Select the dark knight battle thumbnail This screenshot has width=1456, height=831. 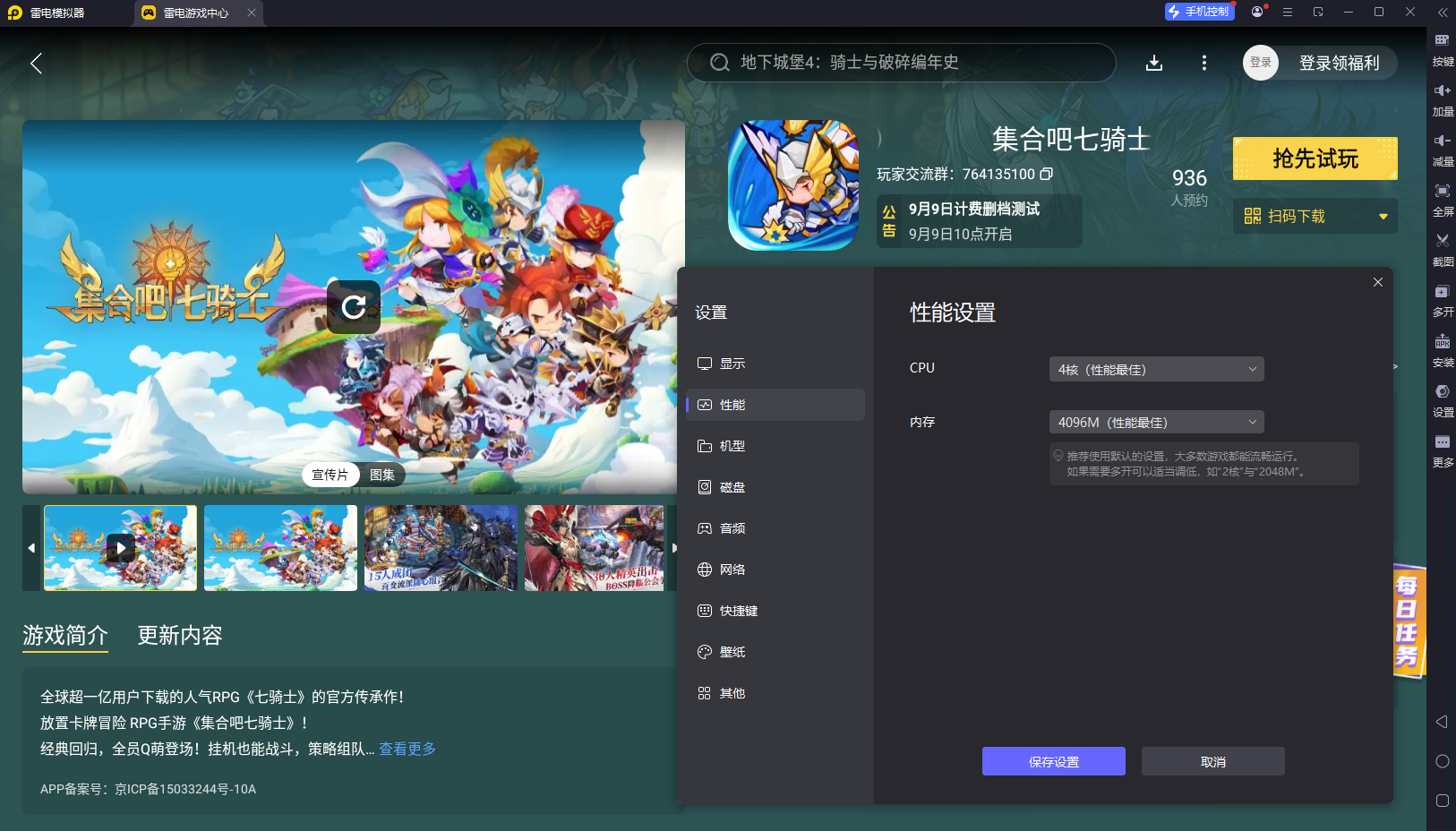441,548
